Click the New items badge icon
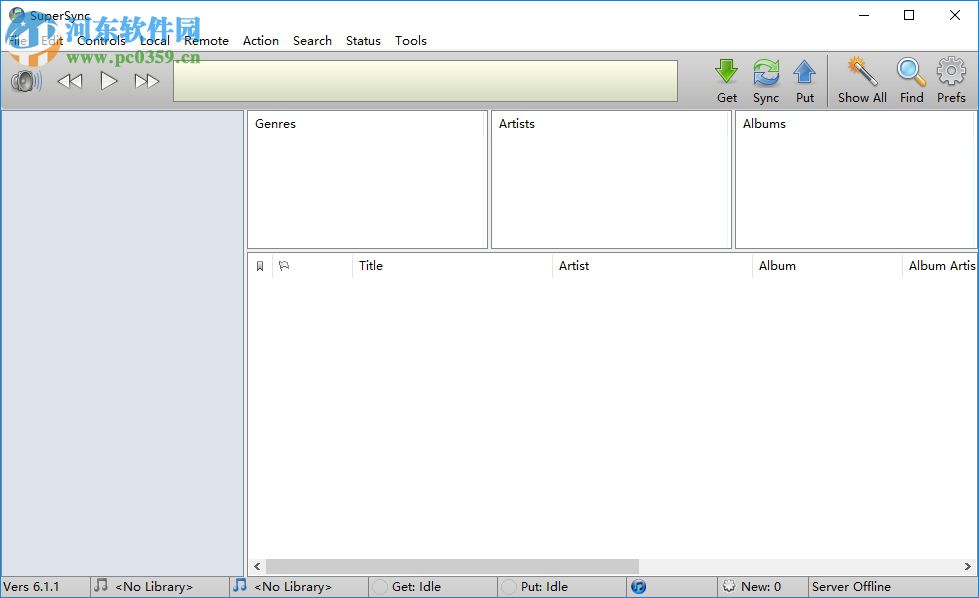This screenshot has height=598, width=979. (729, 586)
